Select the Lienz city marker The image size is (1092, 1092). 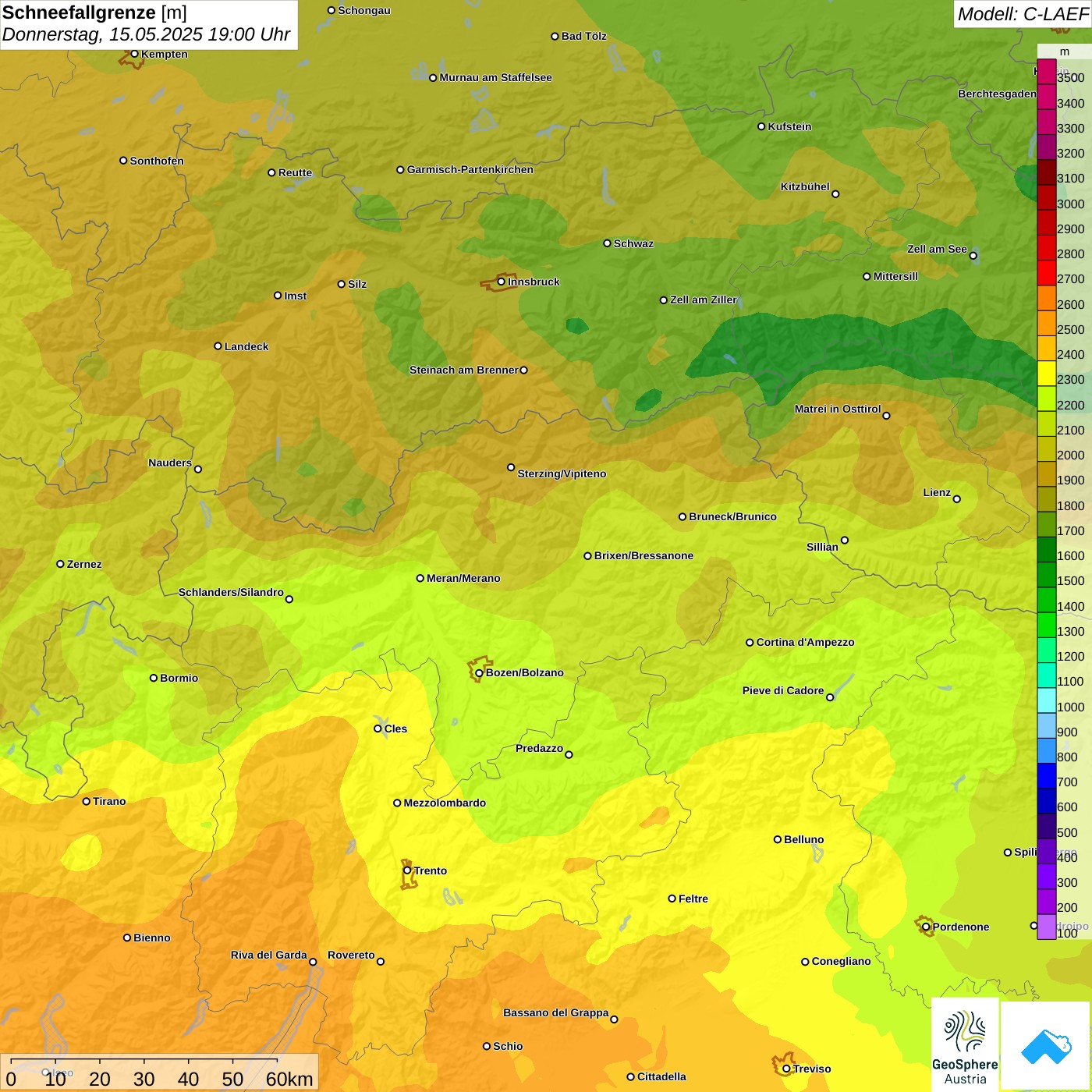click(x=957, y=499)
